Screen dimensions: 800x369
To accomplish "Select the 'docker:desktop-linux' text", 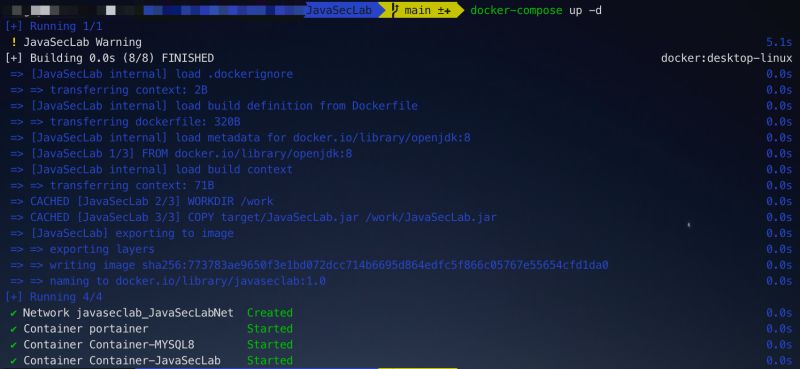I will coord(727,58).
